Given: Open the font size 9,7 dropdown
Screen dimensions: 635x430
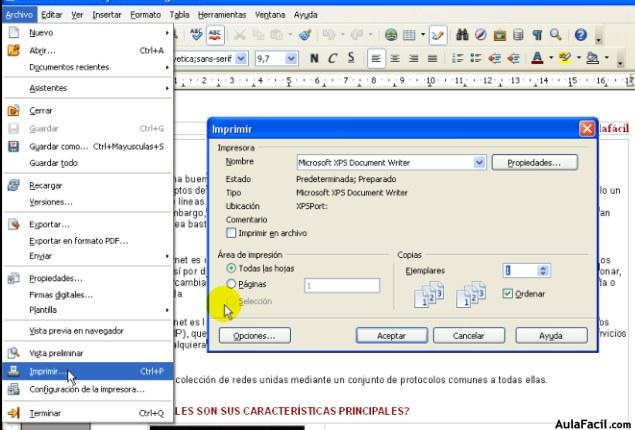Looking at the screenshot, I should (291, 59).
